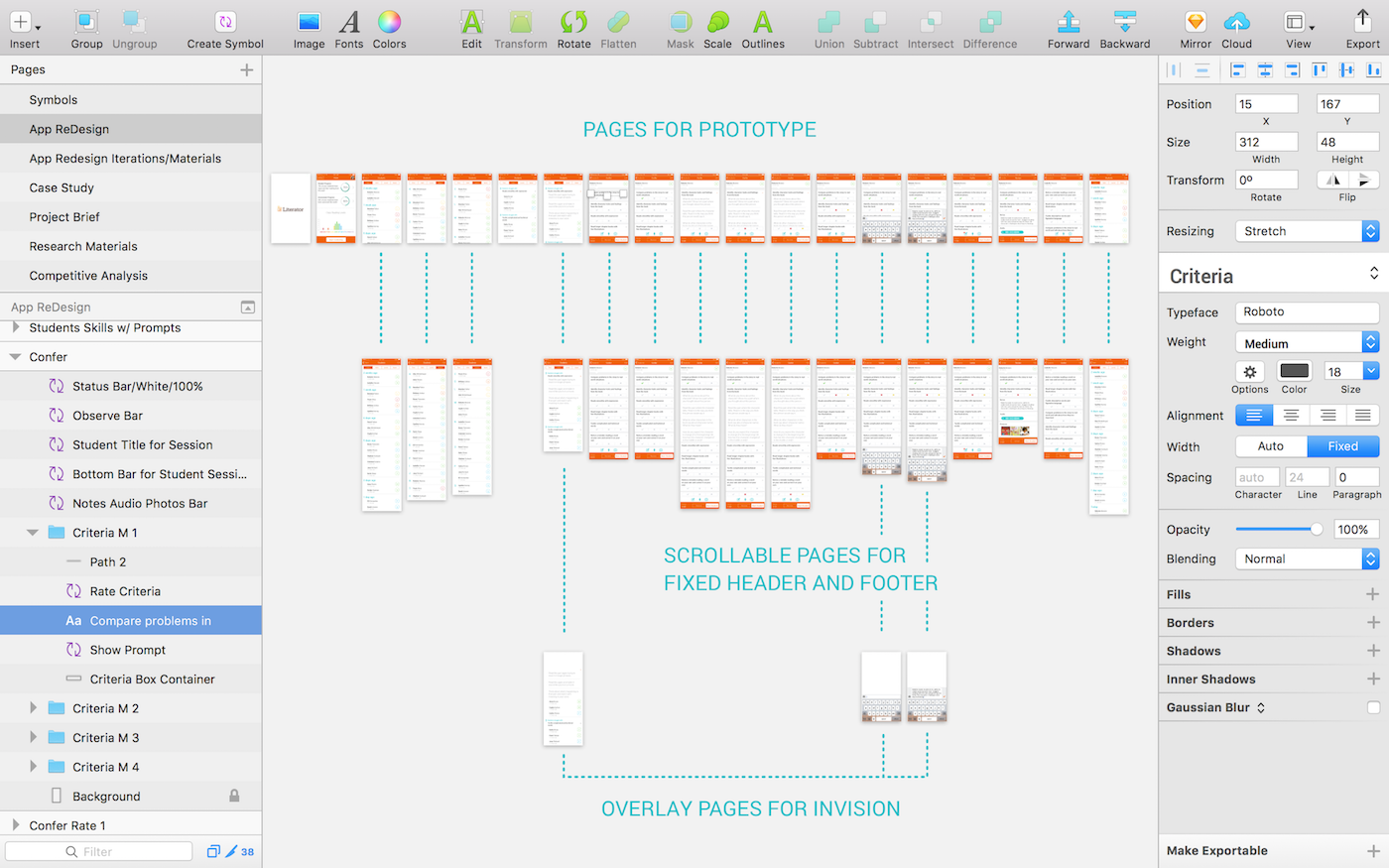
Task: Click the Mask tool icon
Action: click(681, 22)
